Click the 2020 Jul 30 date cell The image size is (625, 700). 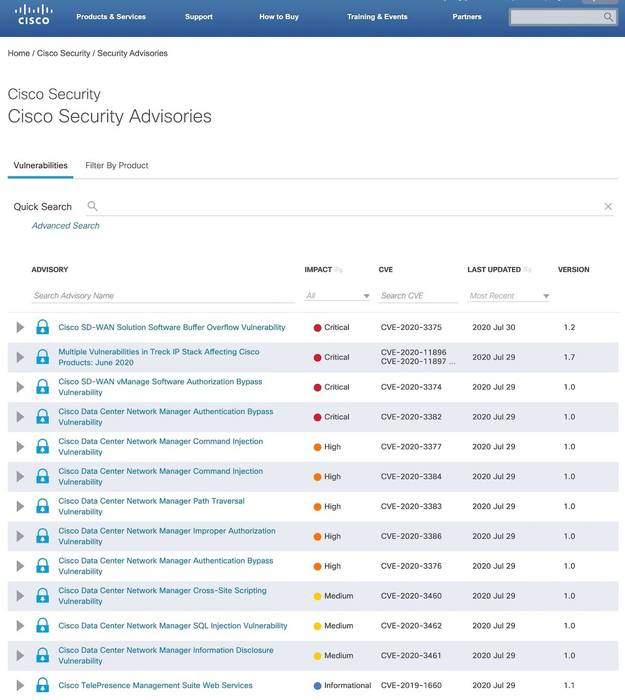coord(494,327)
